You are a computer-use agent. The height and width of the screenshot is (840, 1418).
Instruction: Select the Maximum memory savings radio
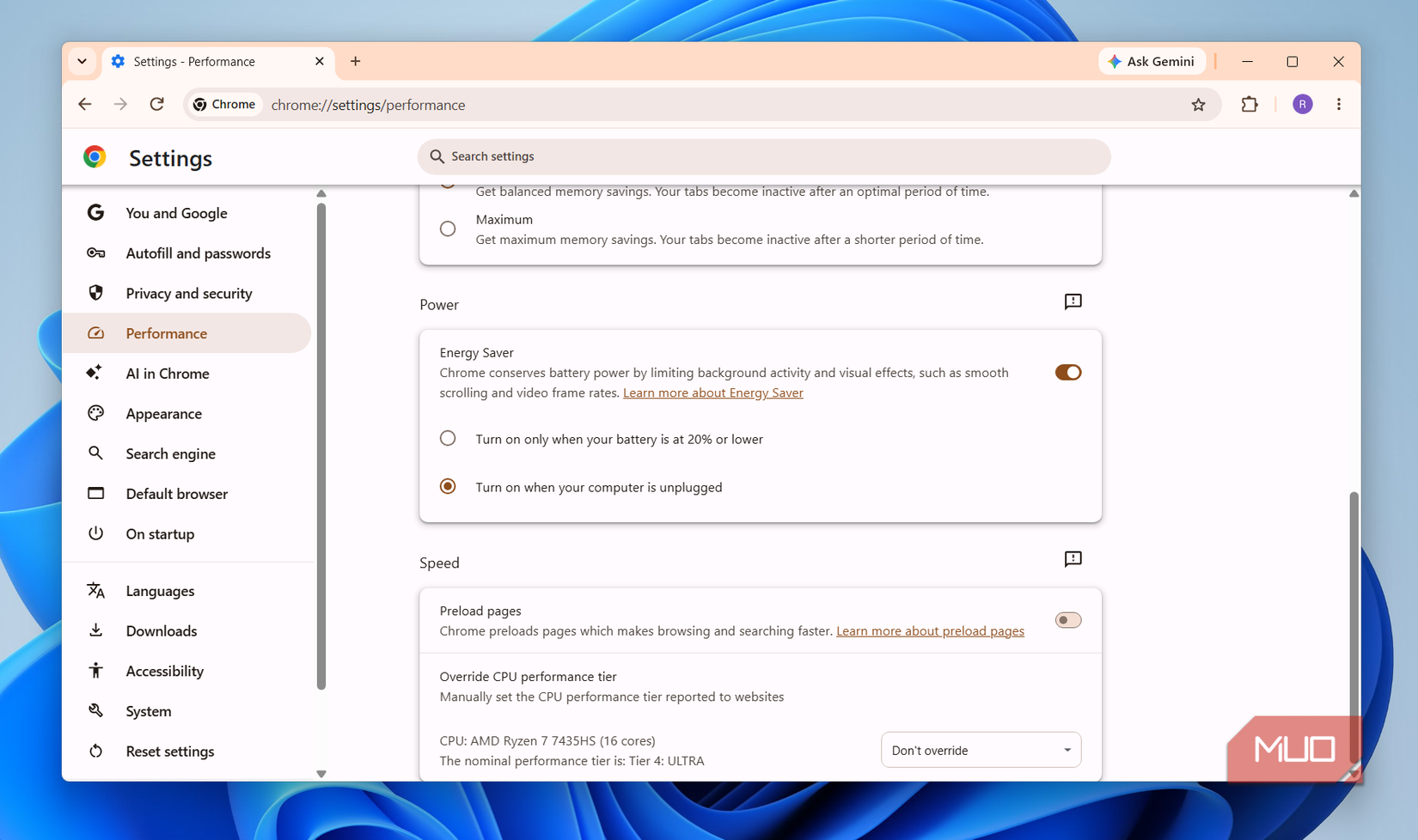(448, 228)
